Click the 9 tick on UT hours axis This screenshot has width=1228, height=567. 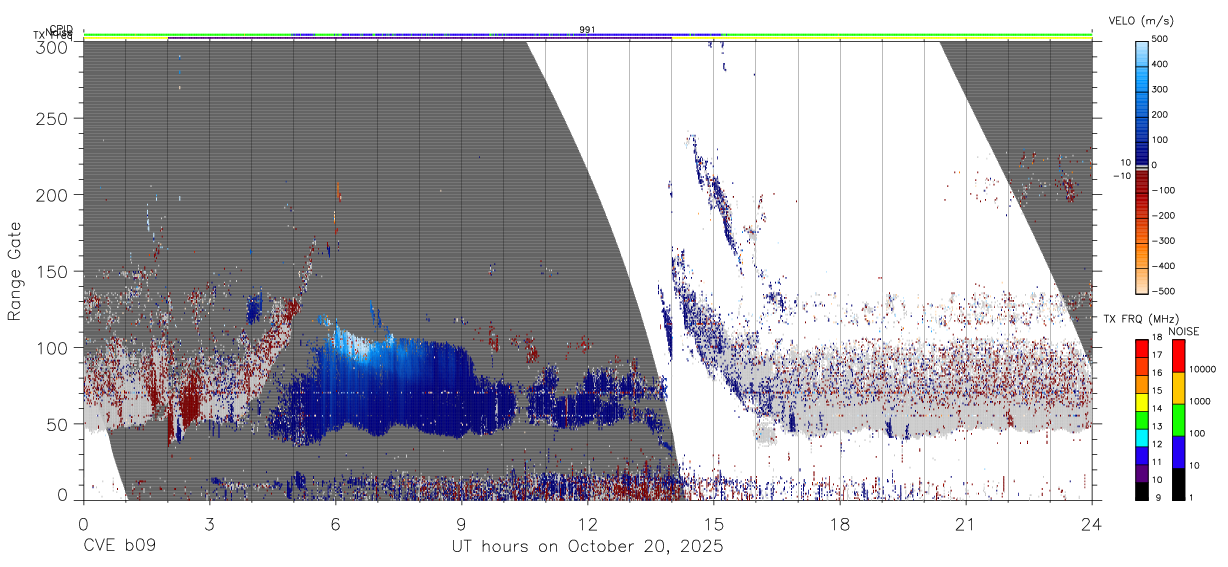pyautogui.click(x=461, y=523)
